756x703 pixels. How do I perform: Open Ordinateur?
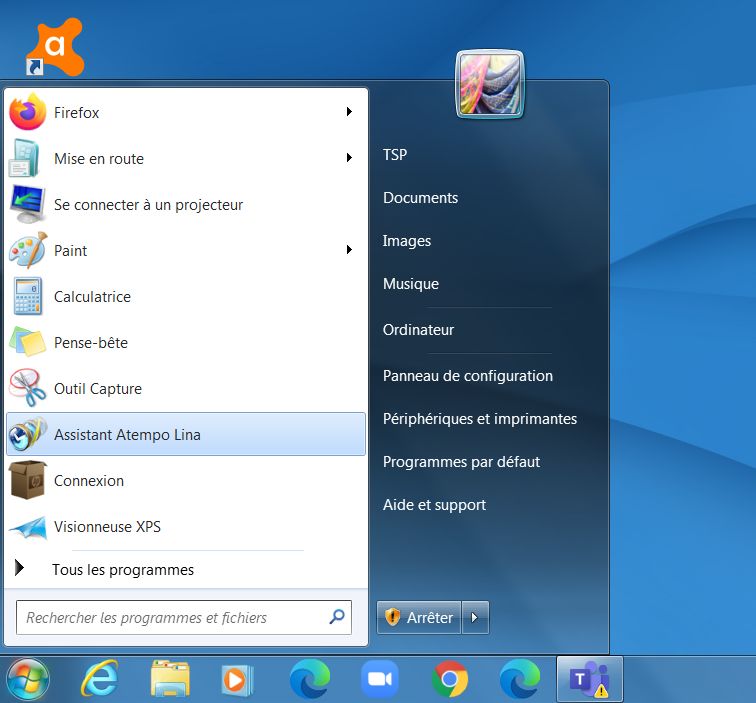[418, 330]
